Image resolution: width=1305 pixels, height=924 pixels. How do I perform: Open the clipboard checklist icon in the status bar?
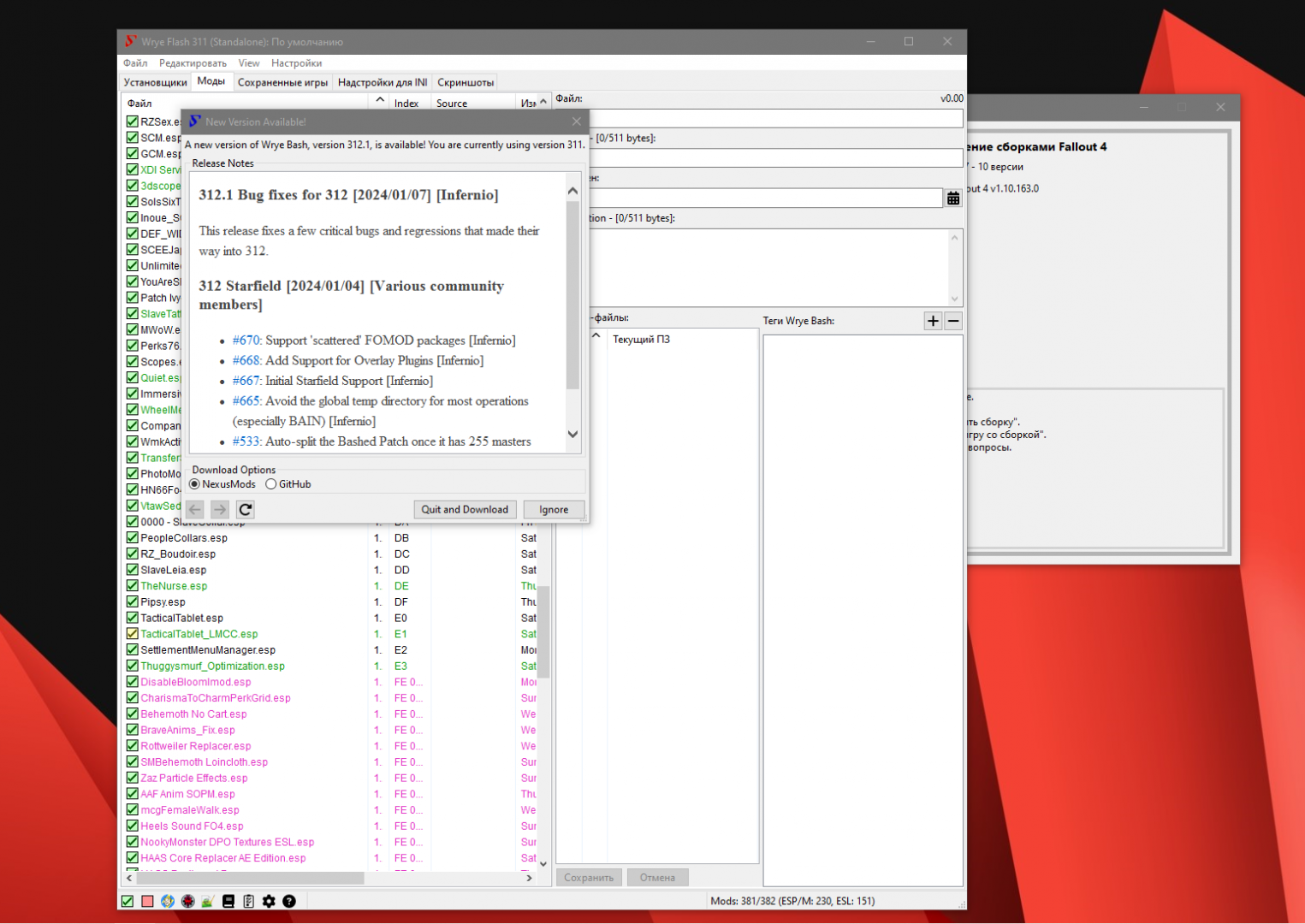point(248,901)
